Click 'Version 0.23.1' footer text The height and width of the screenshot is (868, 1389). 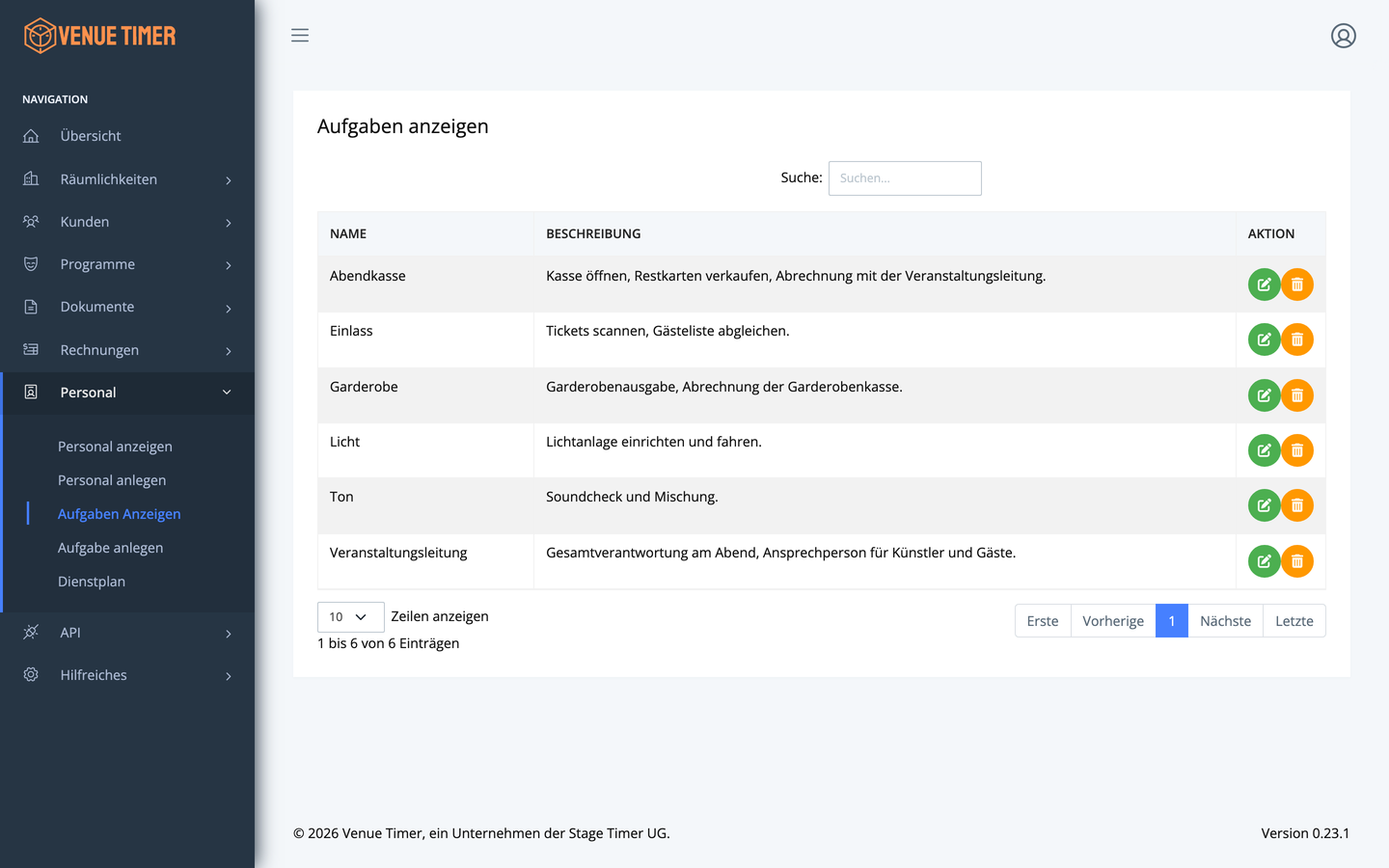click(1305, 833)
